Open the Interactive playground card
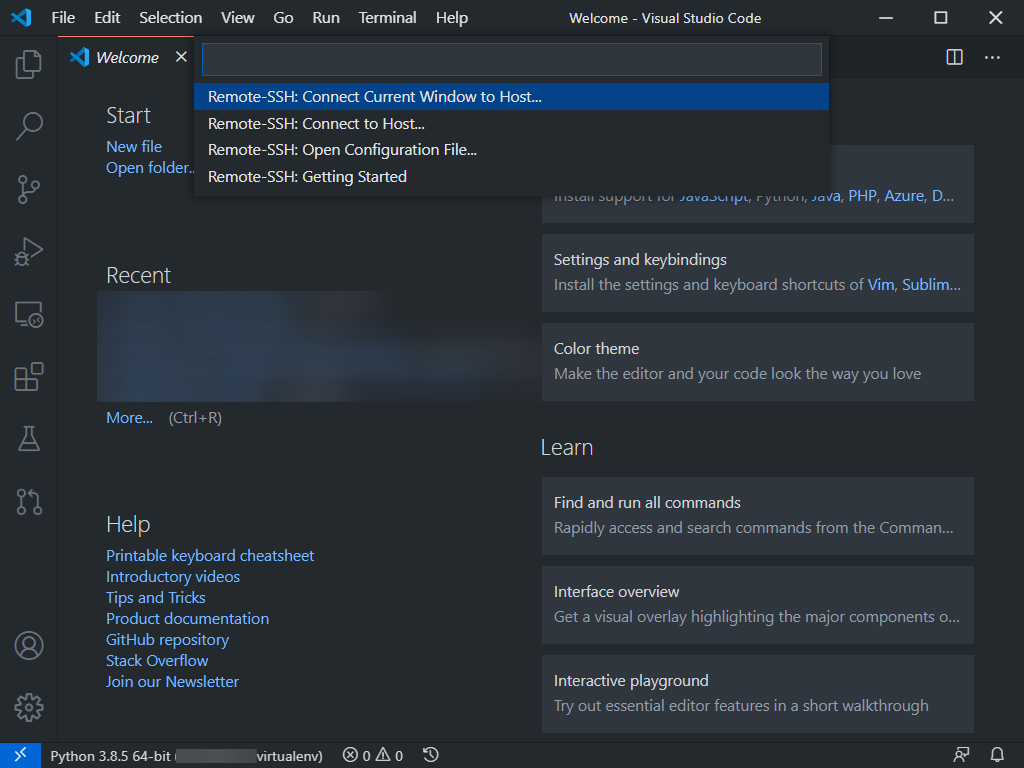The height and width of the screenshot is (768, 1024). click(x=758, y=694)
